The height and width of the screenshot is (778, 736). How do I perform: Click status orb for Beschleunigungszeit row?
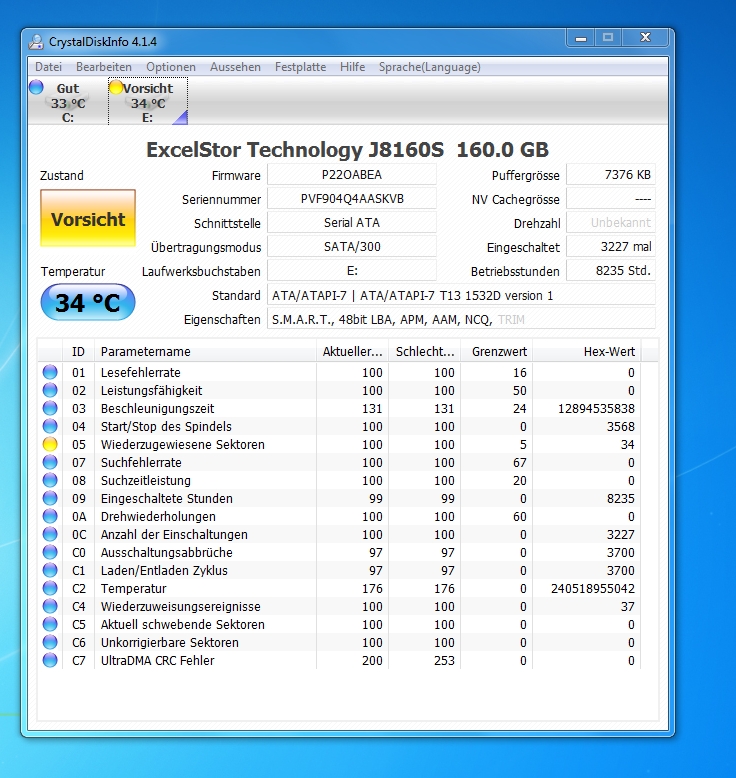coord(50,408)
